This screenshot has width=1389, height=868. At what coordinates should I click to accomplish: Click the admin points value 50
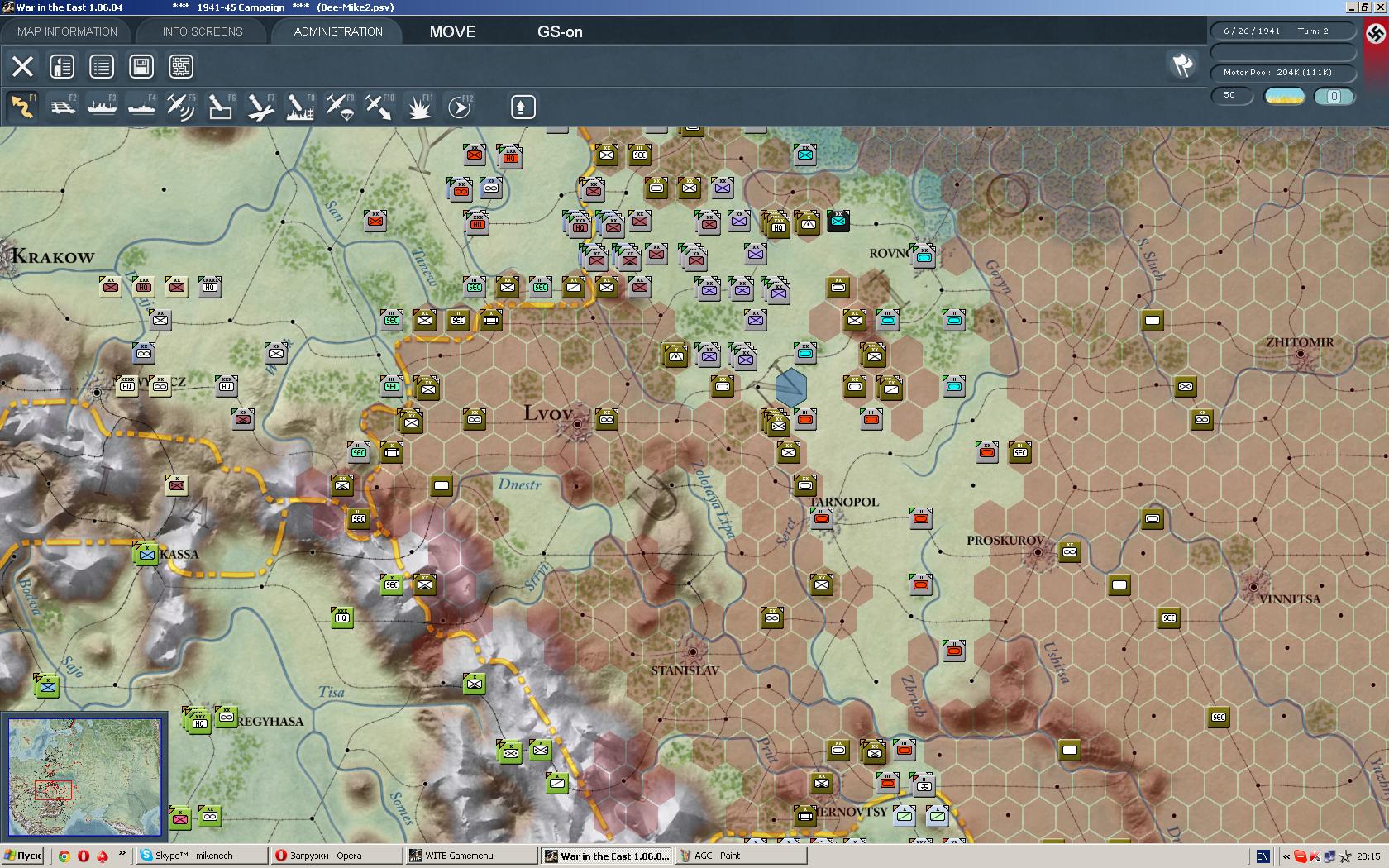(x=1232, y=96)
